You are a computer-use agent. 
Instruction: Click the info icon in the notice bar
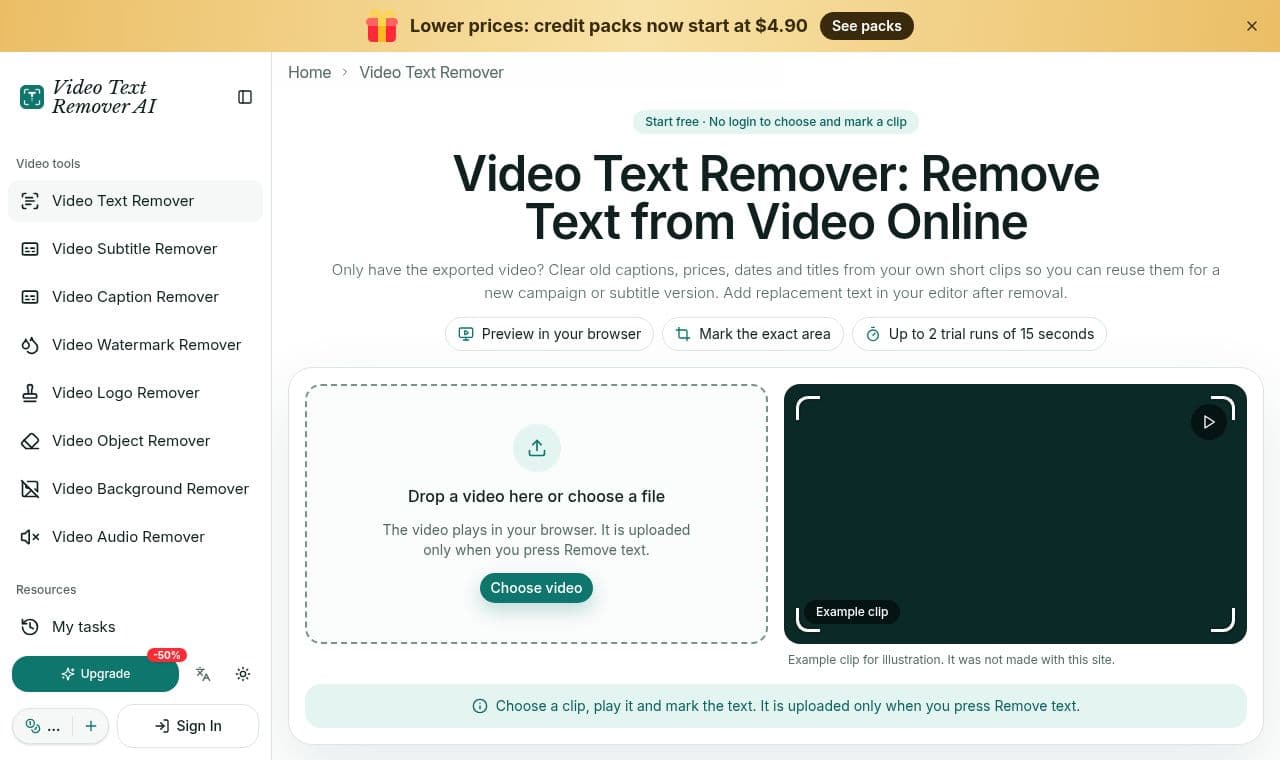click(479, 706)
